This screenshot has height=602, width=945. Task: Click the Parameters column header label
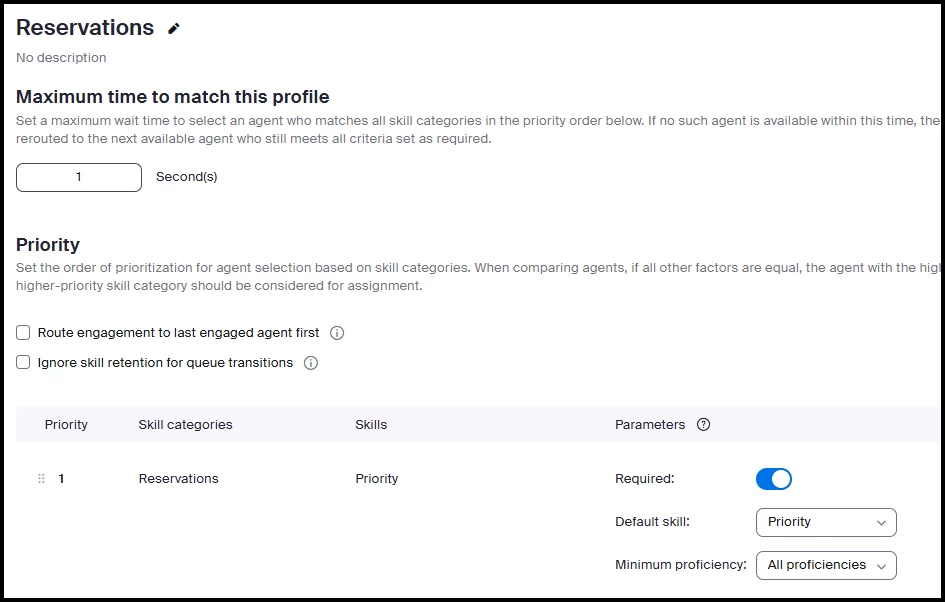coord(650,425)
